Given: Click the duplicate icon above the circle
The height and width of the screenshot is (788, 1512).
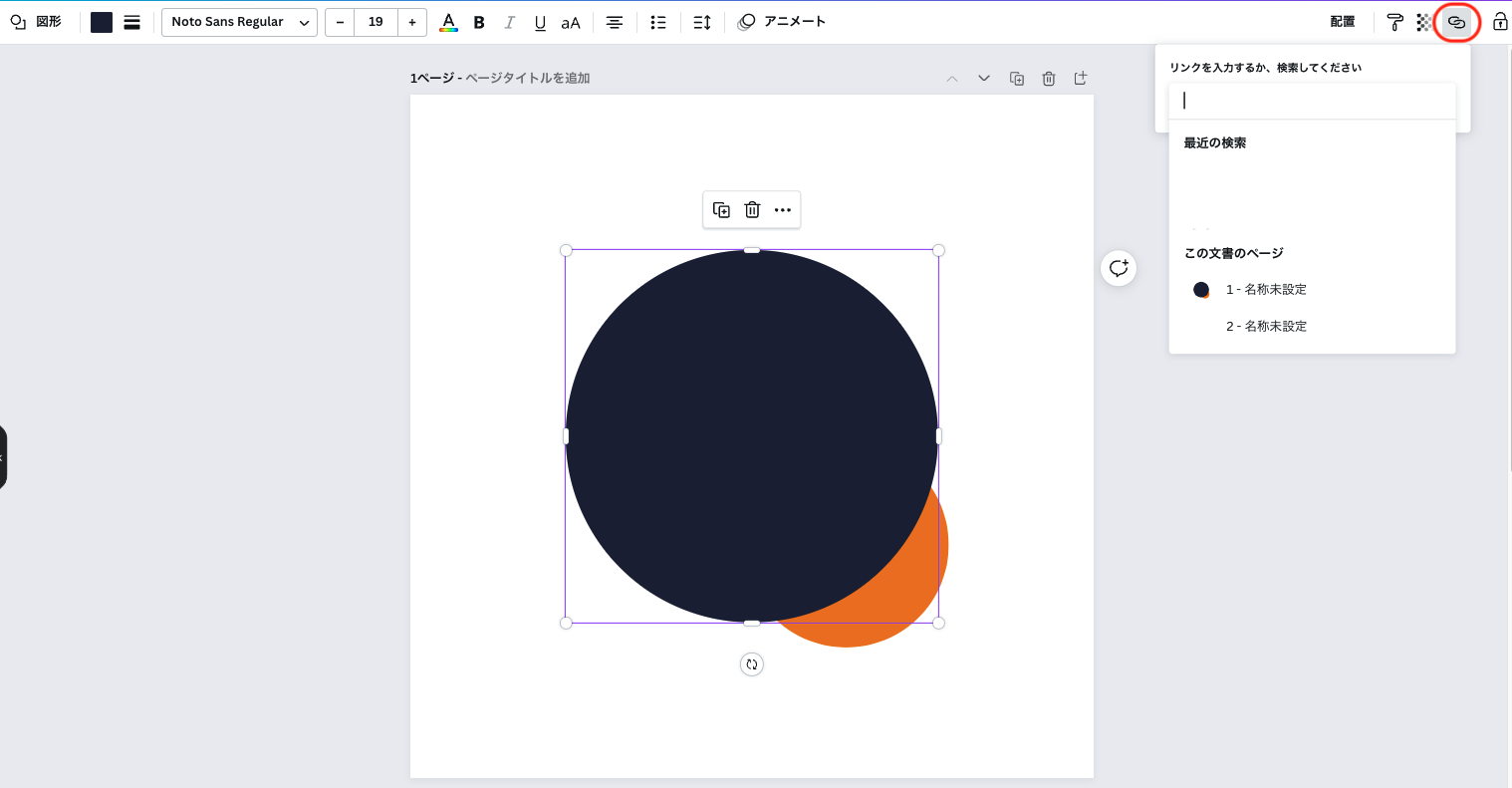Looking at the screenshot, I should pyautogui.click(x=721, y=209).
